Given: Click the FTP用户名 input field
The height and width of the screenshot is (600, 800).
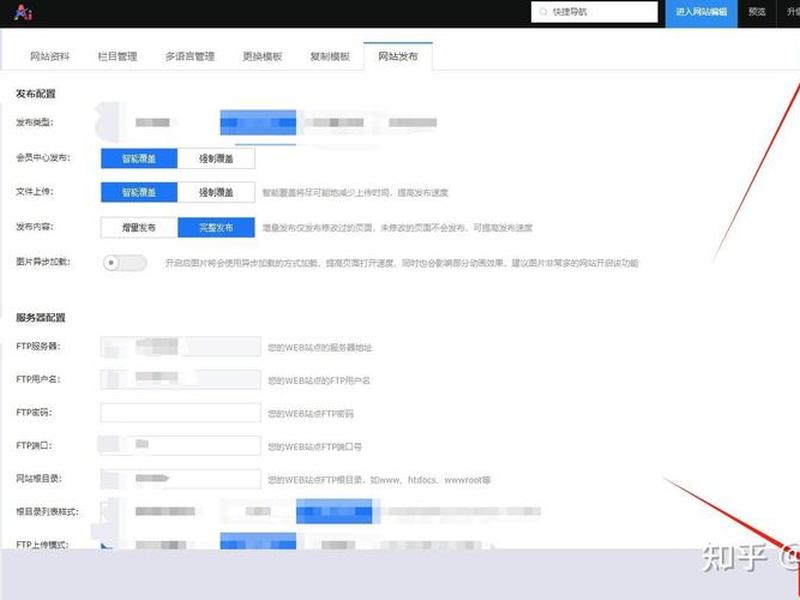Looking at the screenshot, I should click(181, 380).
